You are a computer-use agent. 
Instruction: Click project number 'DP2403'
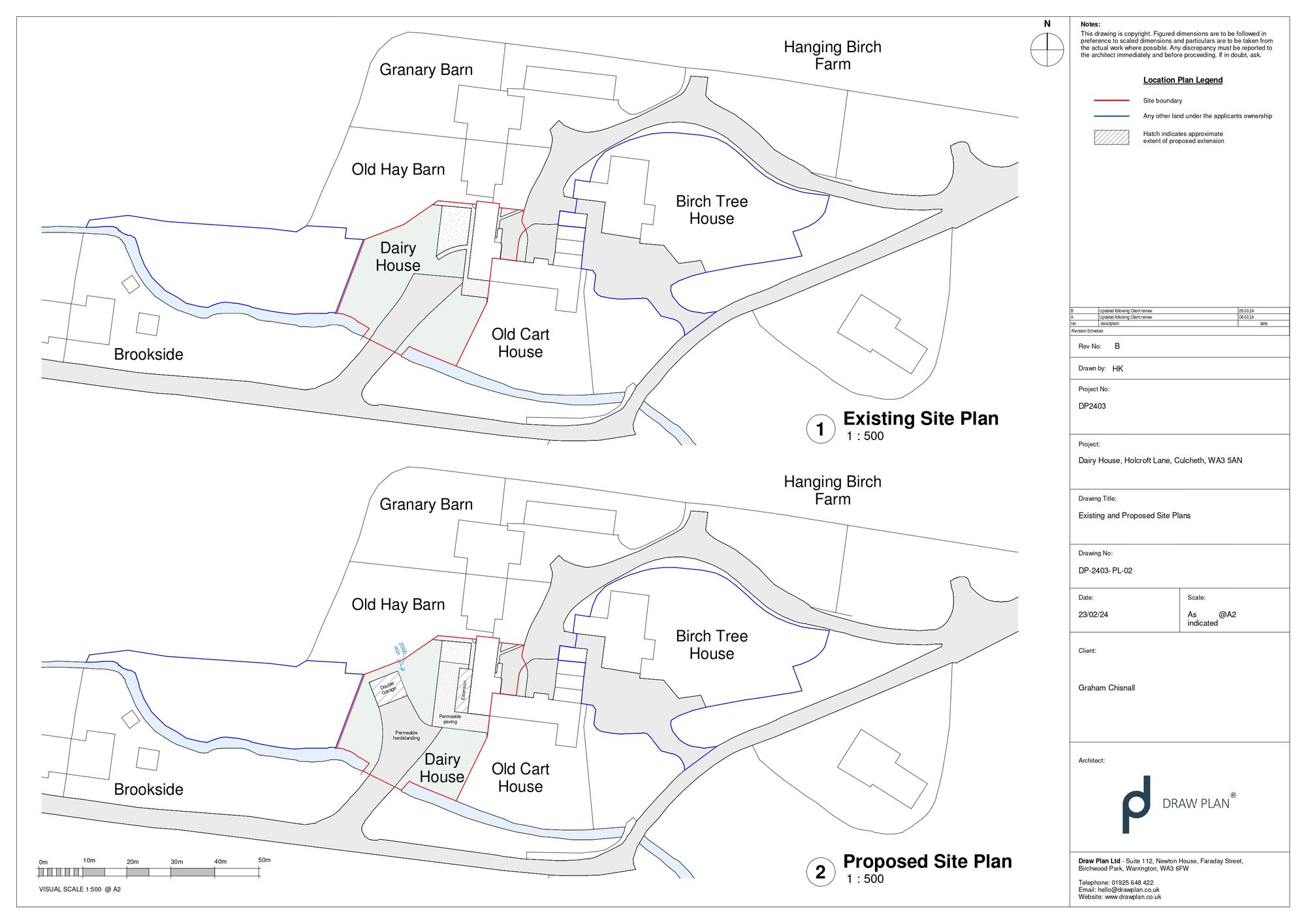1092,406
